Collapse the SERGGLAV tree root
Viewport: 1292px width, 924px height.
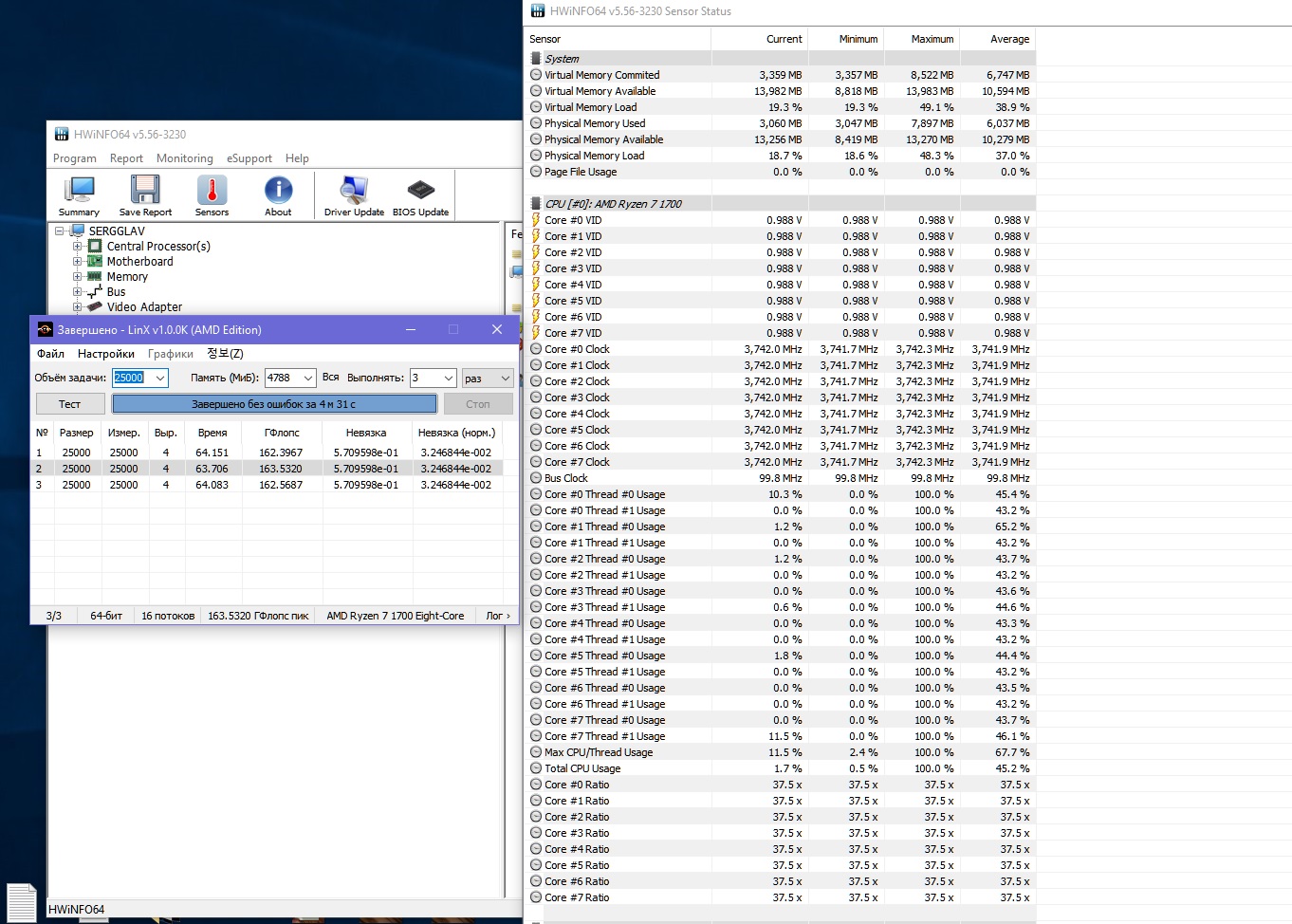tap(60, 231)
